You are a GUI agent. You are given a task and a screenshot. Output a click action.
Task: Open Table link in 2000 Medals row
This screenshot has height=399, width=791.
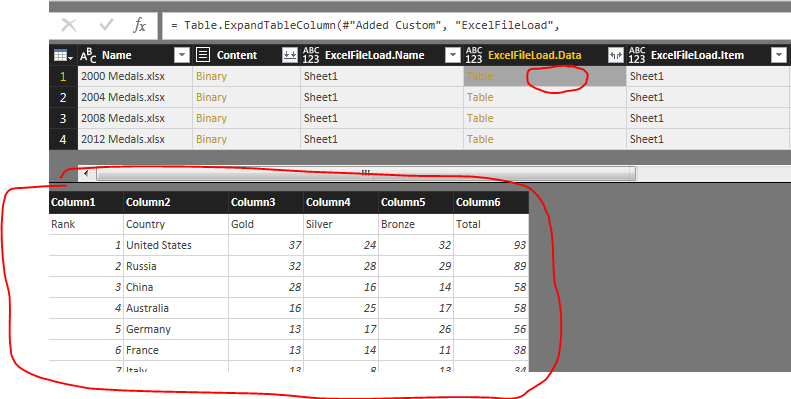tap(480, 77)
